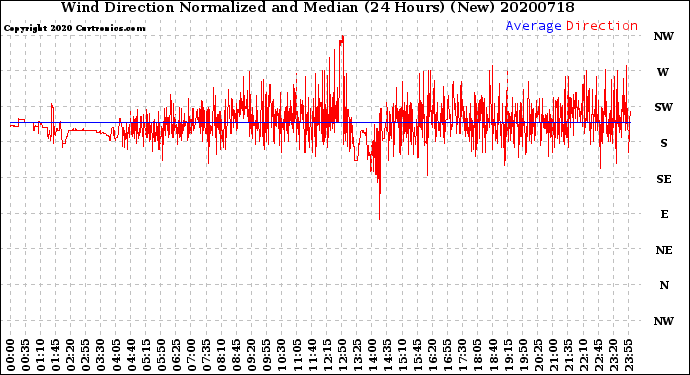Click the bottom NW y-axis label
This screenshot has width=690, height=375.
point(663,321)
